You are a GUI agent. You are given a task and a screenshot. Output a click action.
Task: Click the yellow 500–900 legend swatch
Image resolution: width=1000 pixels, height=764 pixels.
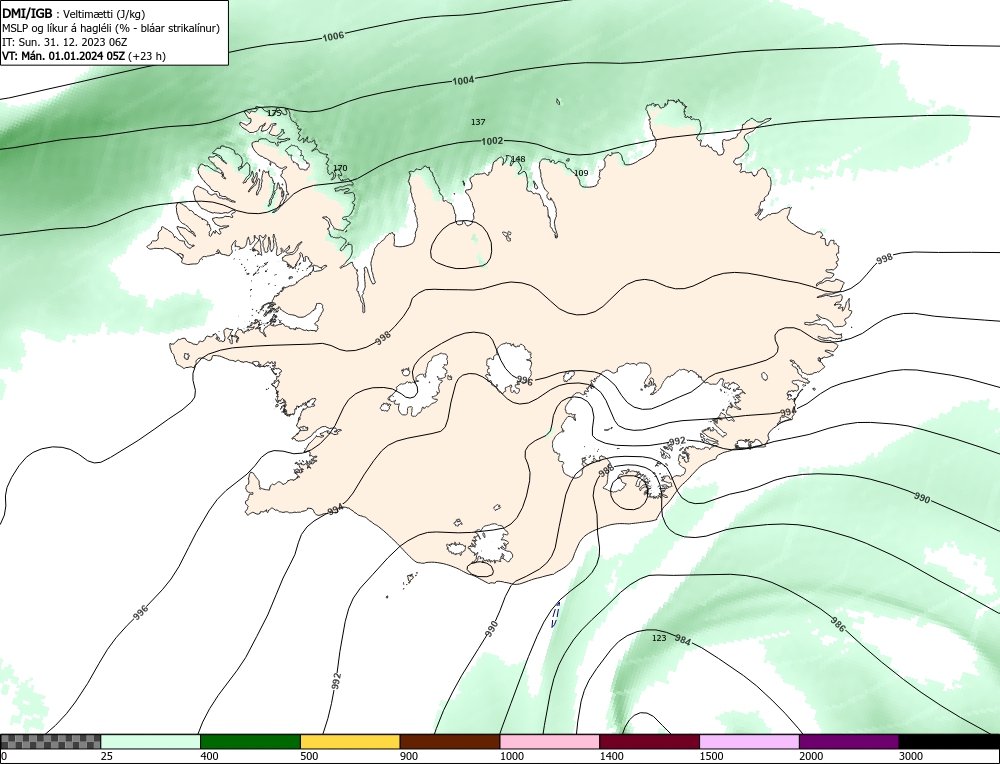pyautogui.click(x=350, y=742)
